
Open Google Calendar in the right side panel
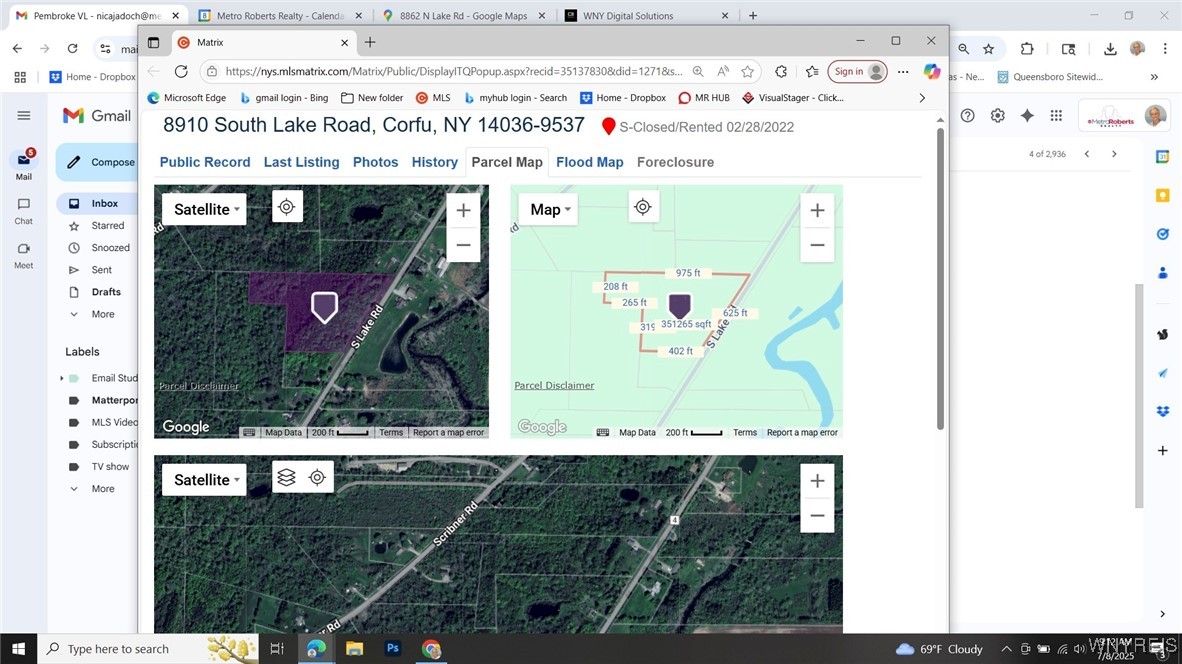tap(1162, 156)
